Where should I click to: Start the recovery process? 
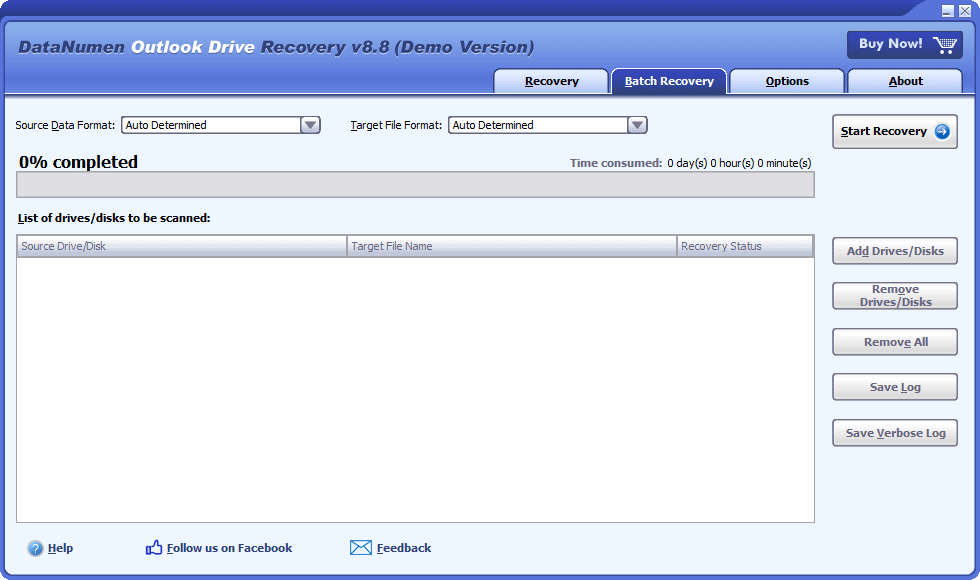pyautogui.click(x=894, y=131)
